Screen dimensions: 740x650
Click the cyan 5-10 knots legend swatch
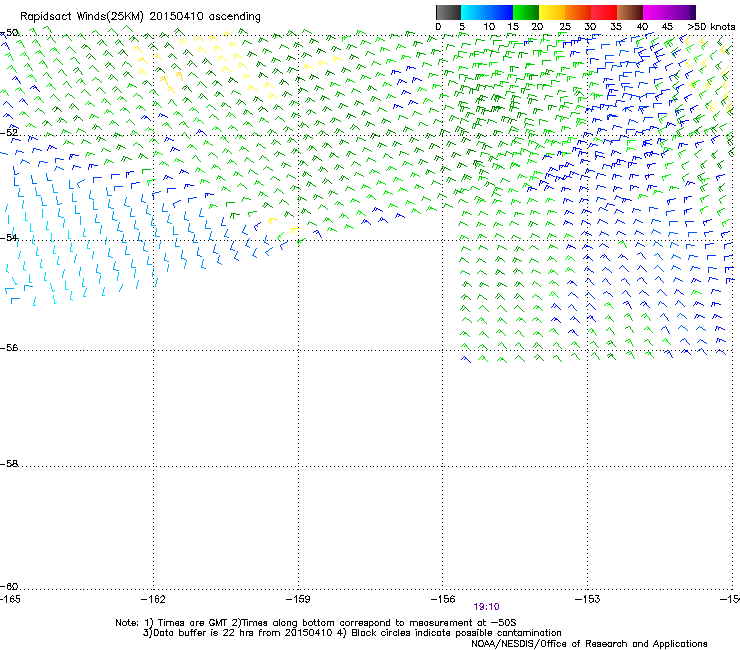coord(474,12)
